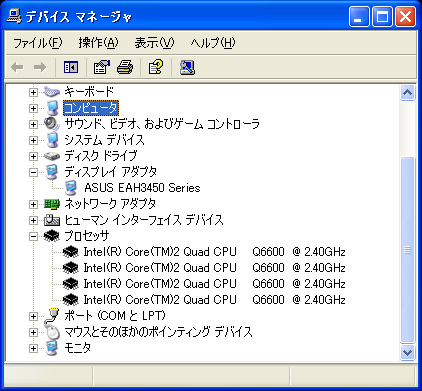Expand the コンピュータ node
Screen dimensions: 422x391
click(33, 108)
